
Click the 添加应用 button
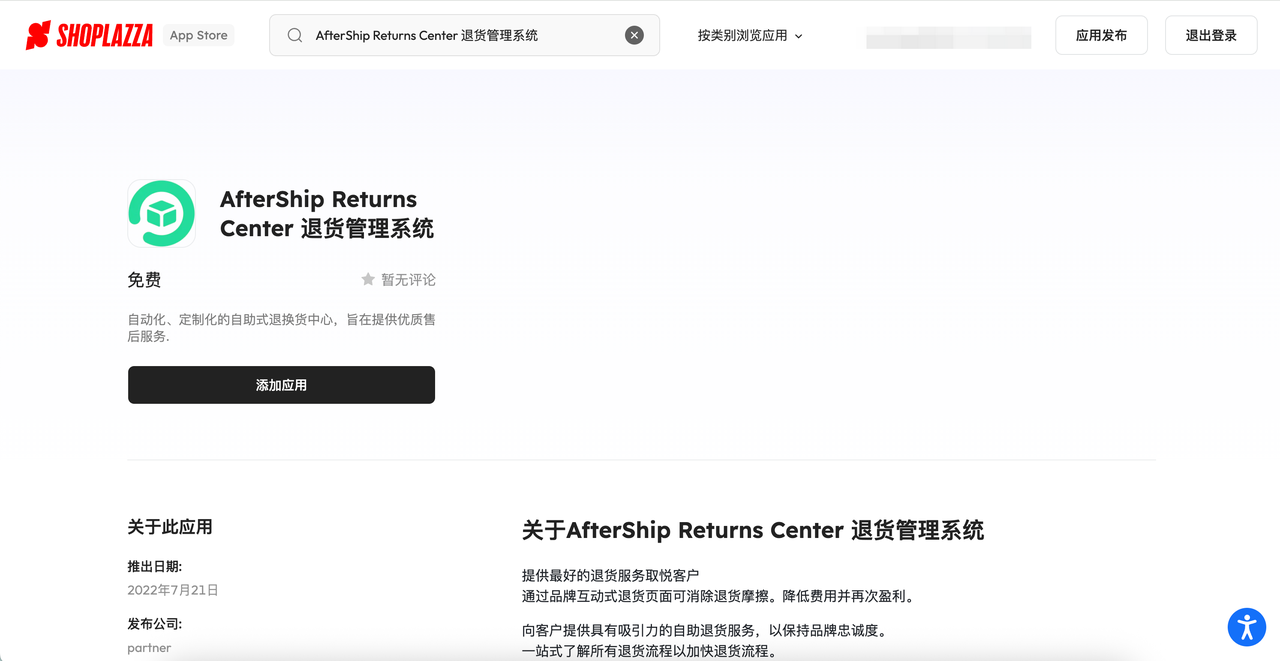coord(281,384)
